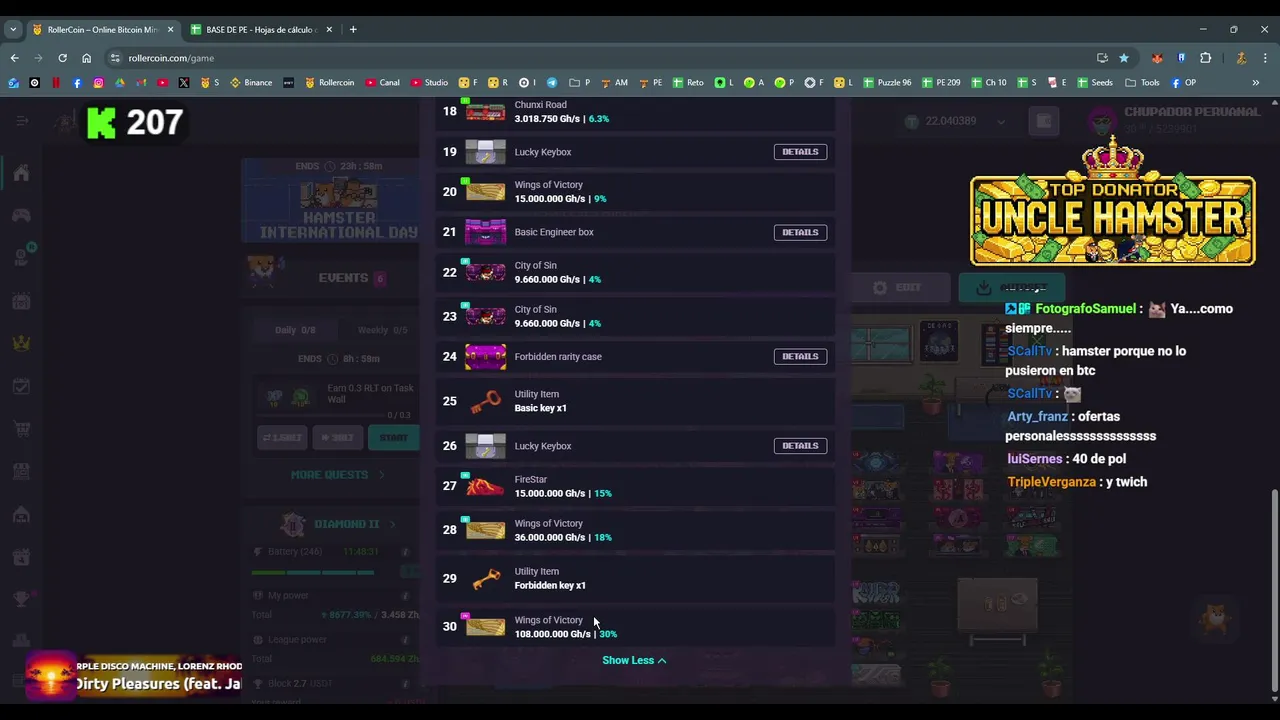Open the X (Twitter) bookmark icon
This screenshot has height=720, width=1280.
click(x=184, y=83)
